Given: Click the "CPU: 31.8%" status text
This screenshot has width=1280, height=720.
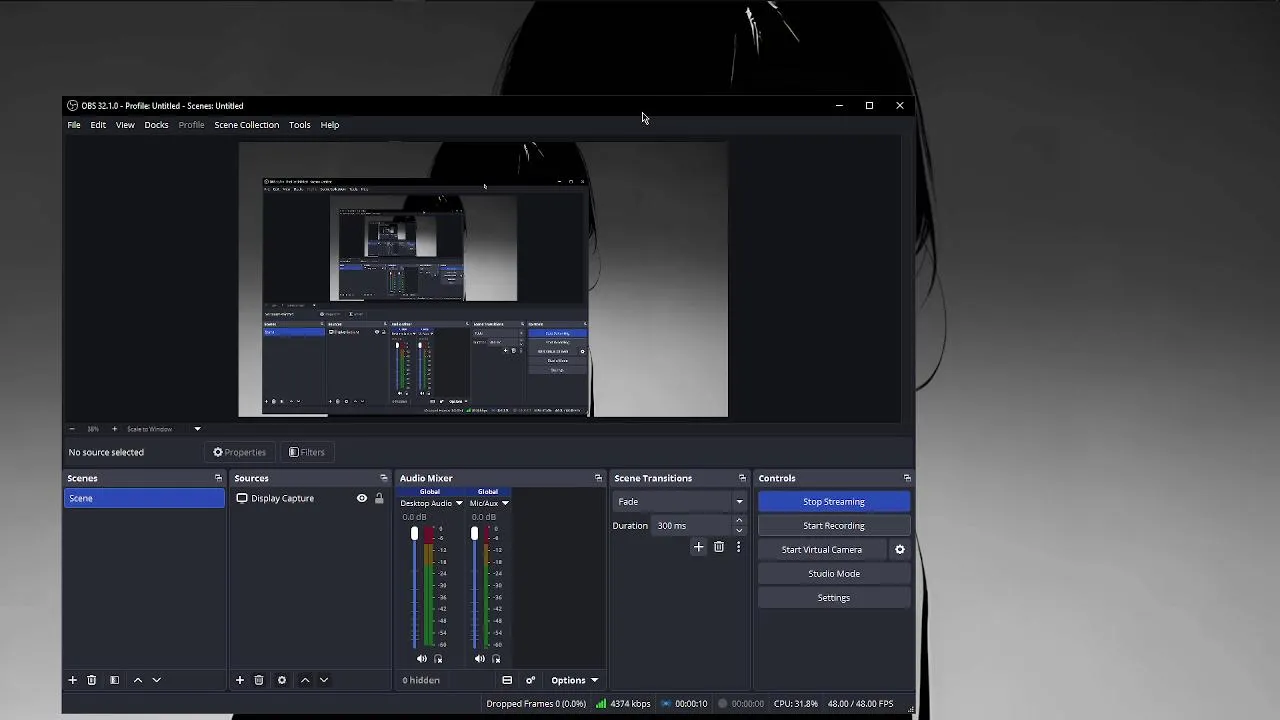Looking at the screenshot, I should point(796,704).
